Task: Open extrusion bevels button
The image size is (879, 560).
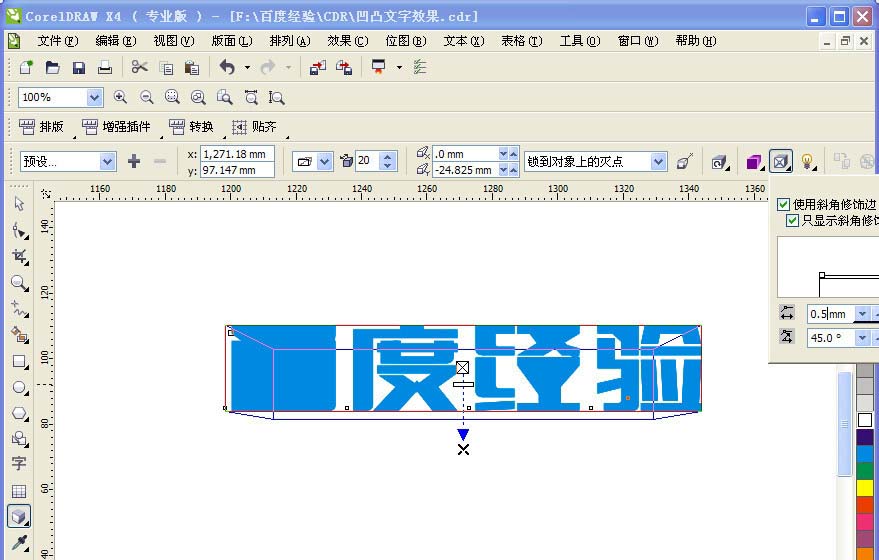Action: click(780, 162)
